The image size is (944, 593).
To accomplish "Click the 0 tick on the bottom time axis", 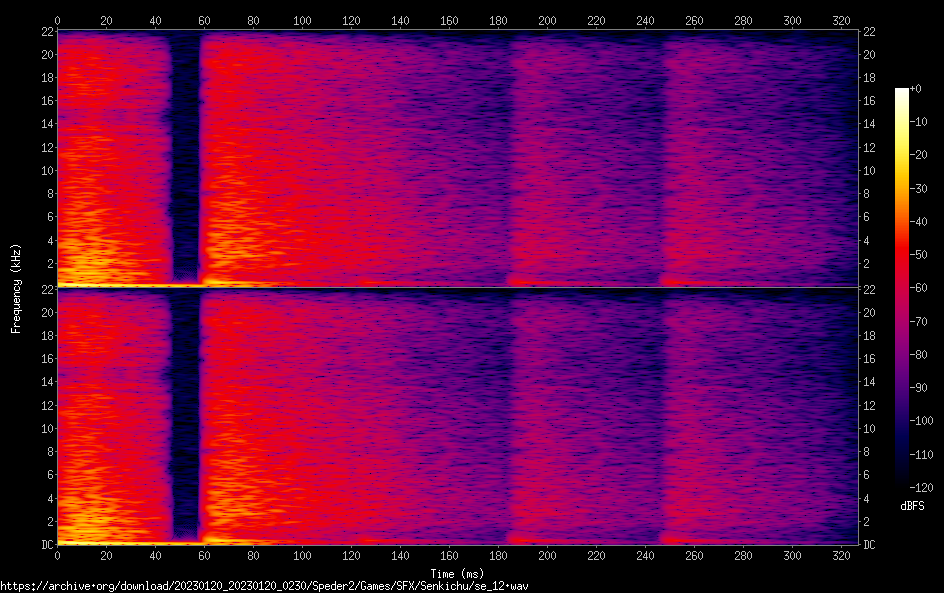I will point(58,554).
